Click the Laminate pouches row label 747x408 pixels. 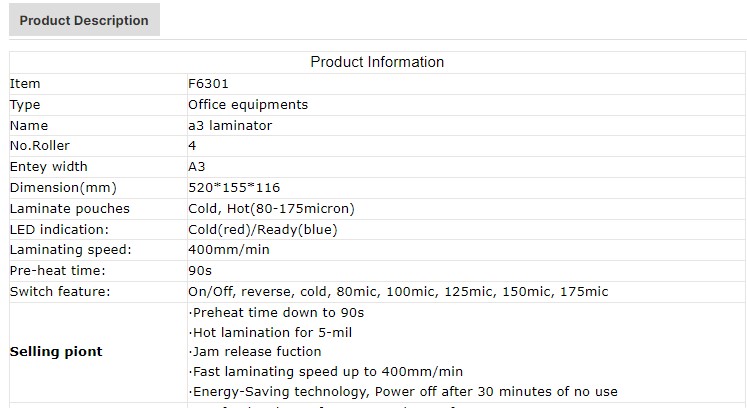[69, 209]
